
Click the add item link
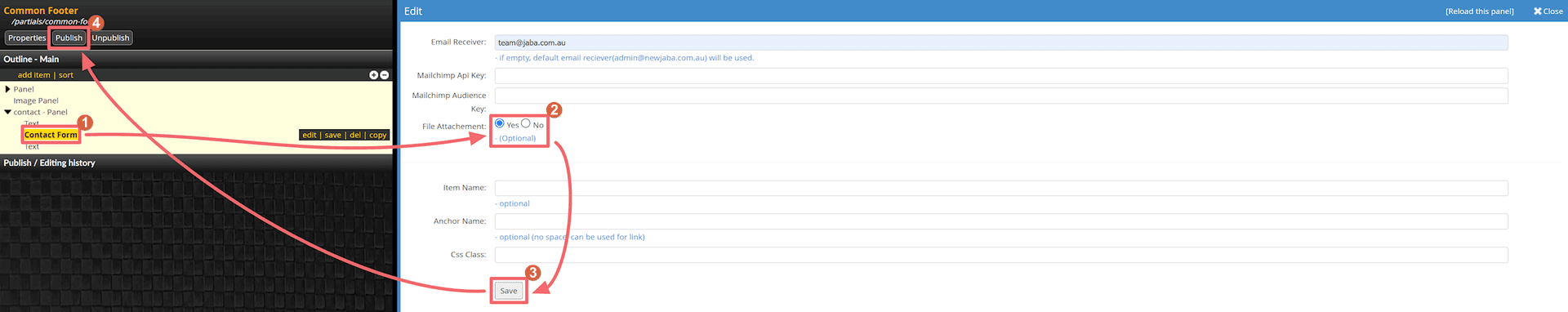[x=34, y=75]
